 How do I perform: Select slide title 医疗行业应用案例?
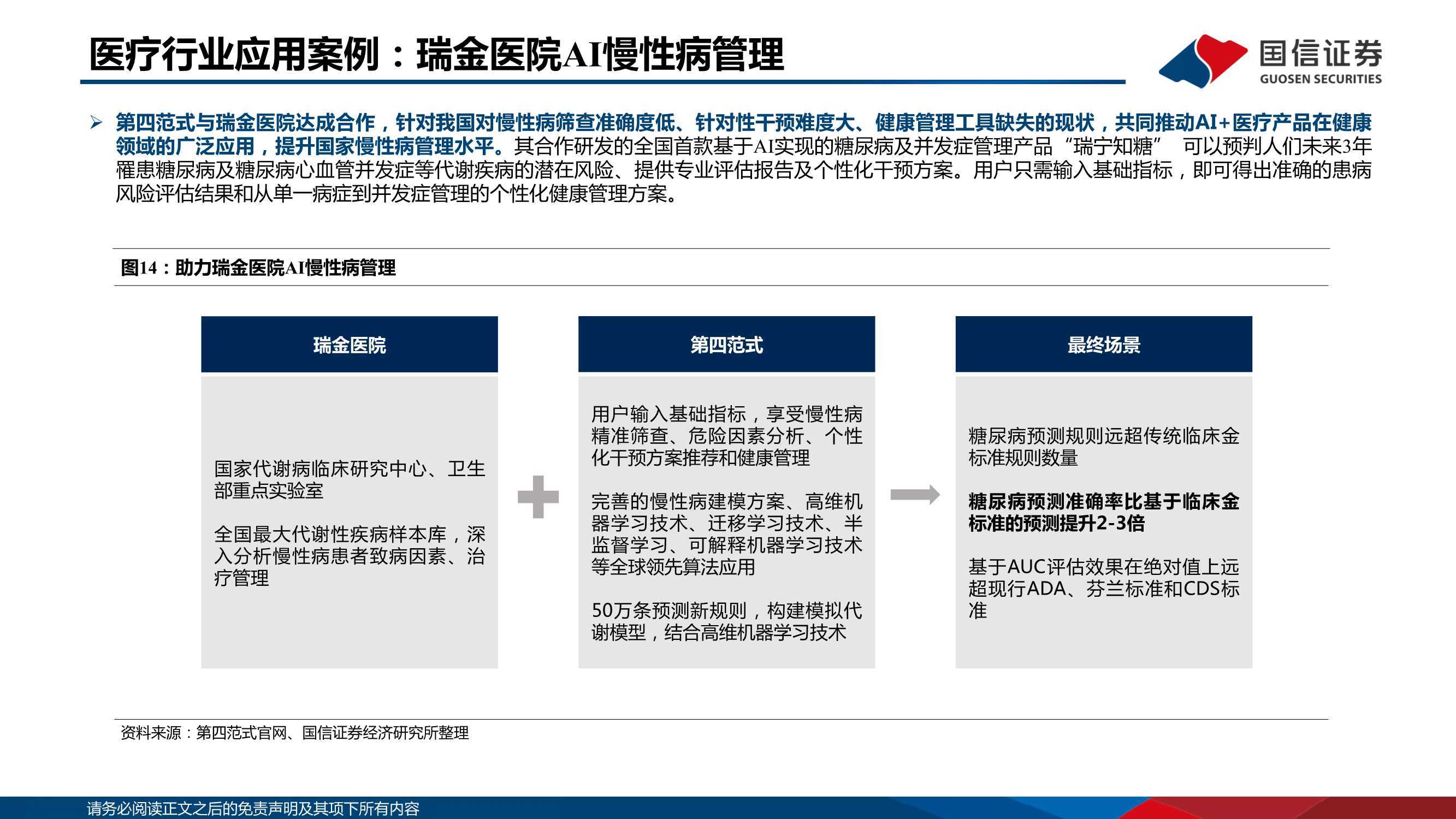click(x=234, y=55)
